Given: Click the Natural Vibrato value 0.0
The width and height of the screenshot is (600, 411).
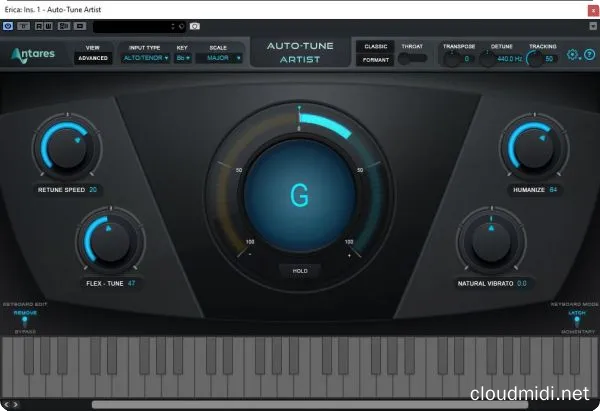Looking at the screenshot, I should 522,283.
